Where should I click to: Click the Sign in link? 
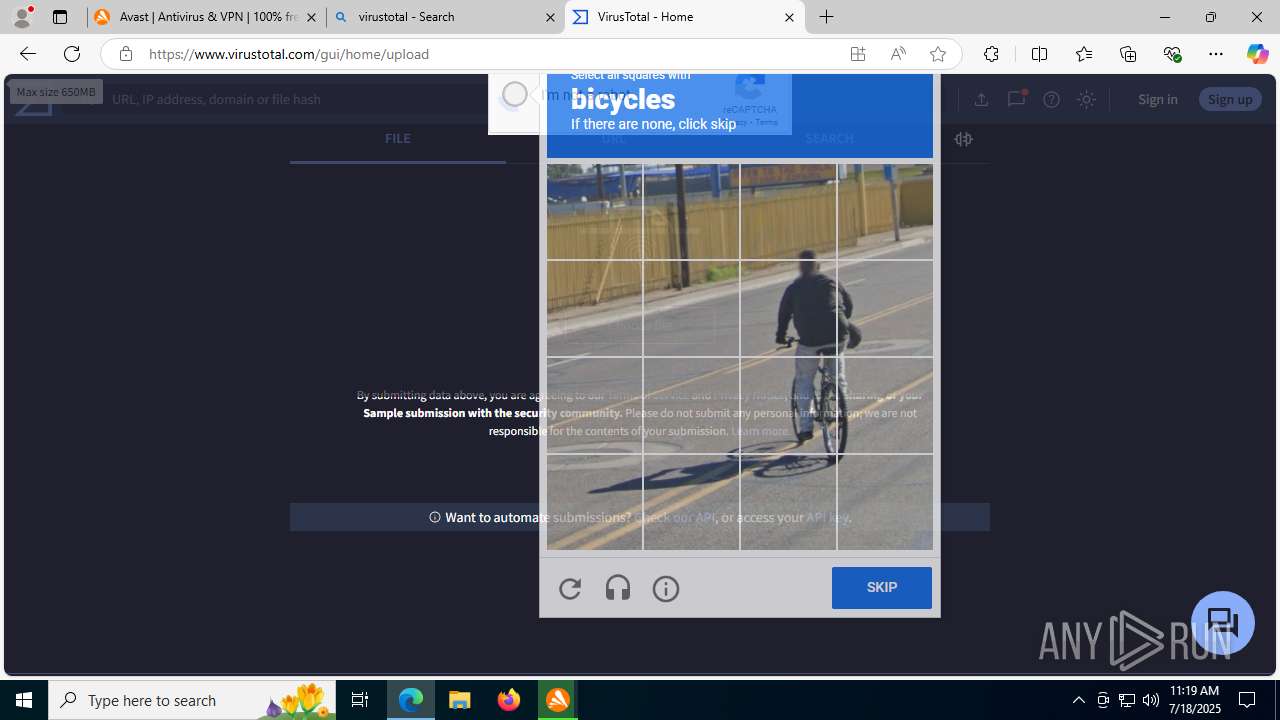[1157, 99]
